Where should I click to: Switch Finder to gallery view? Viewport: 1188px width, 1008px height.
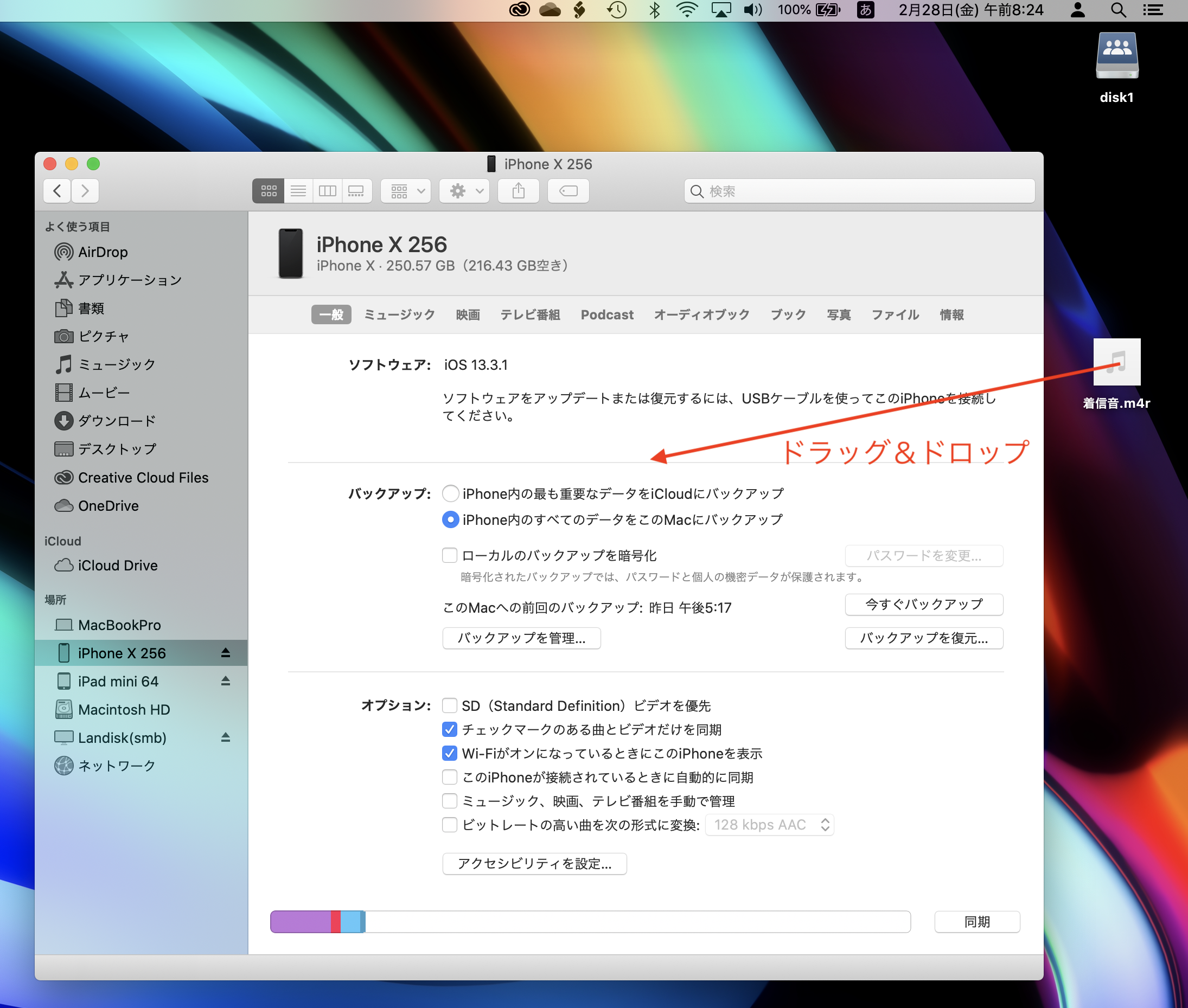(x=357, y=191)
